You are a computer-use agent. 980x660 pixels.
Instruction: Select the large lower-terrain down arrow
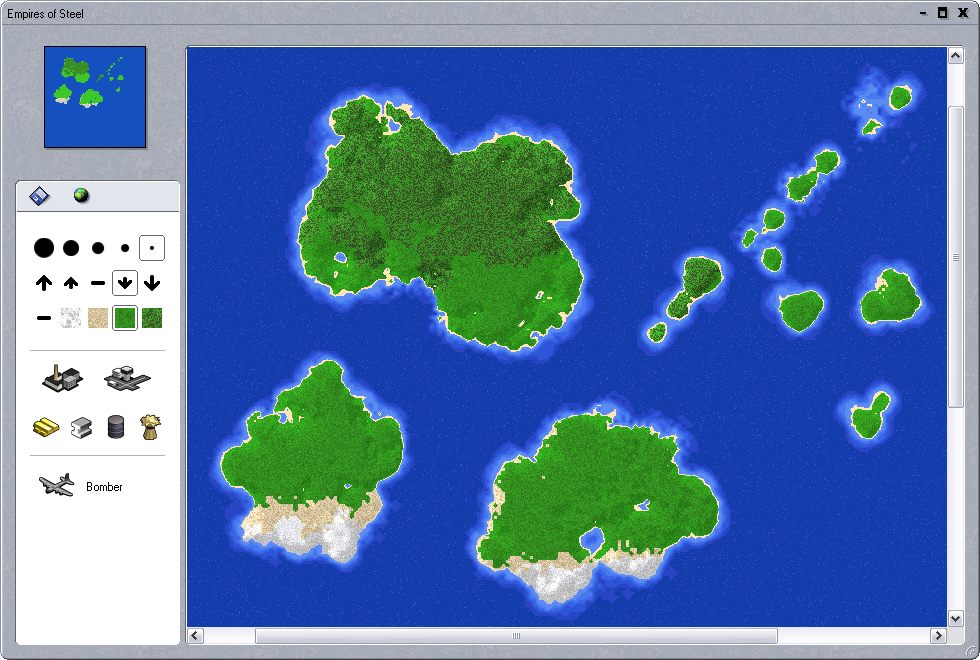tap(152, 283)
